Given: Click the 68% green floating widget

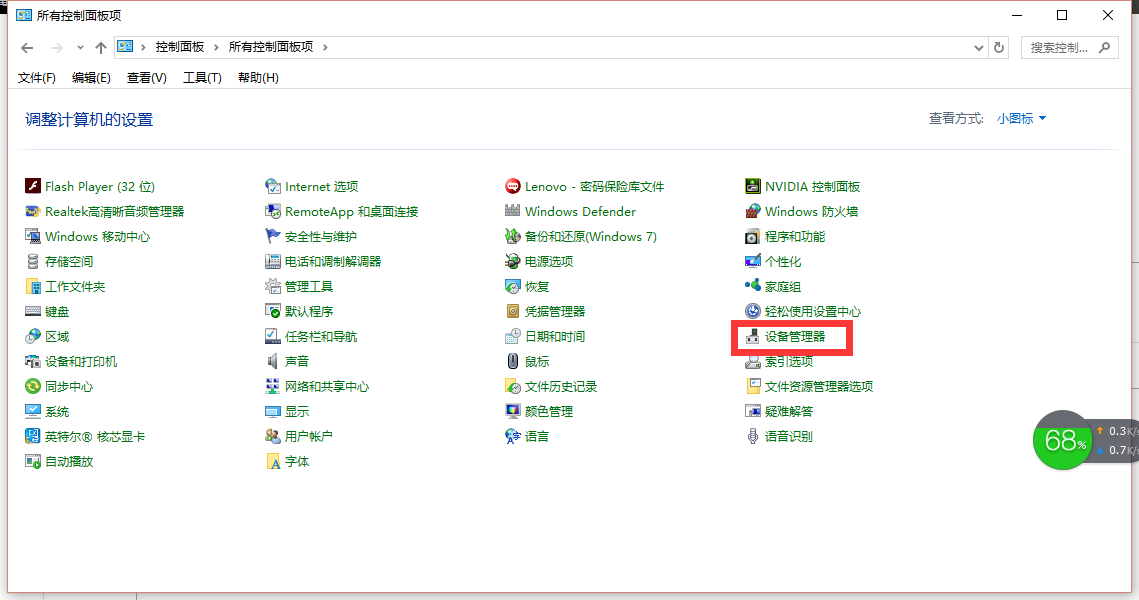Looking at the screenshot, I should pyautogui.click(x=1063, y=440).
